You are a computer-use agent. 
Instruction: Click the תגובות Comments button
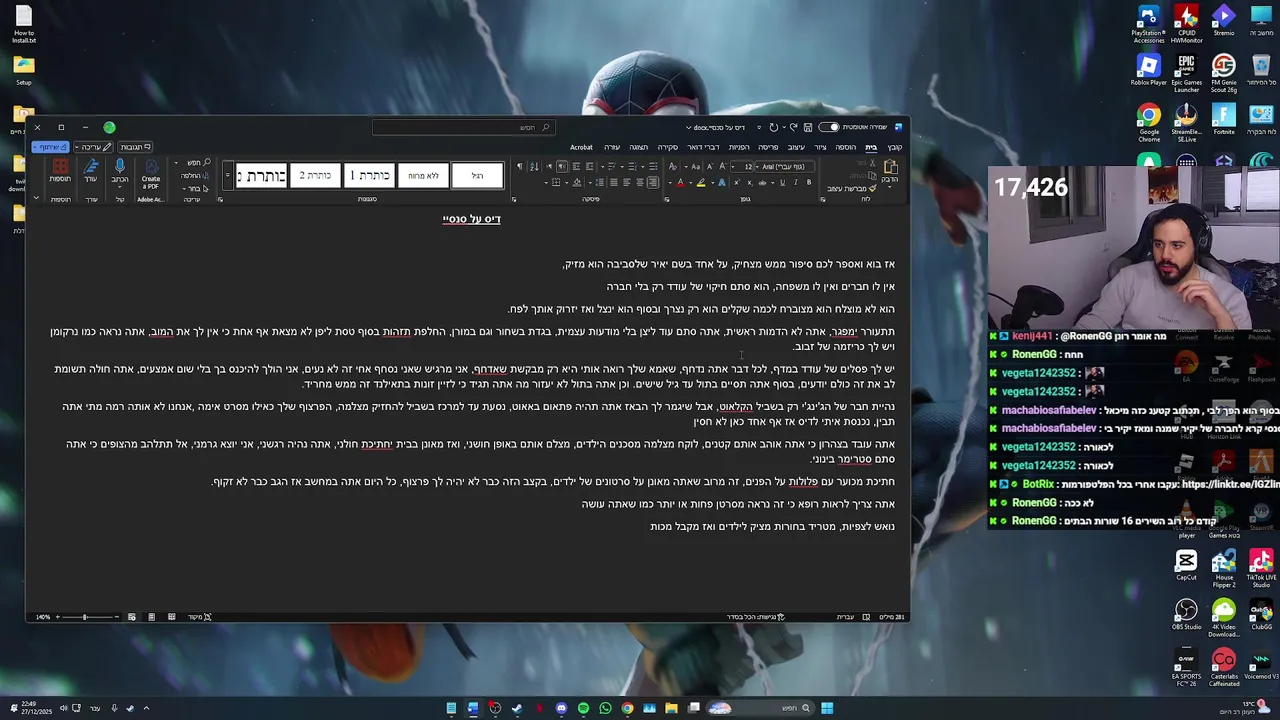(134, 147)
